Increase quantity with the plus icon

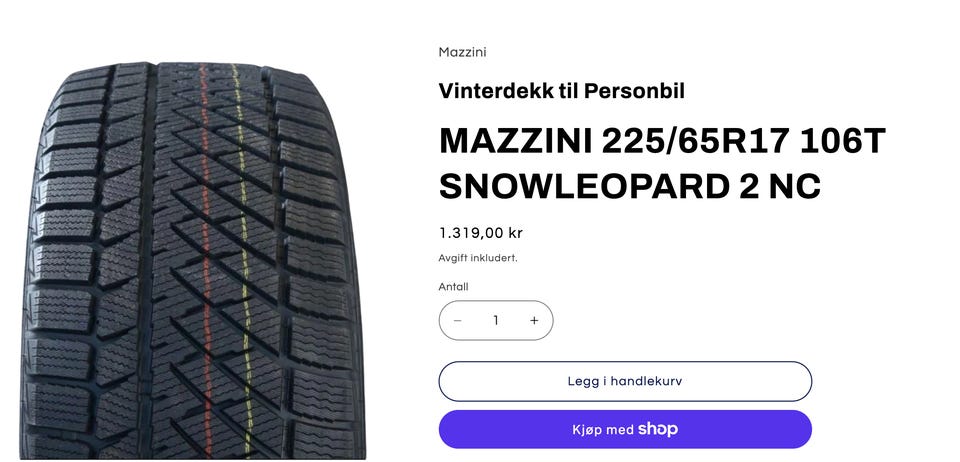pos(534,321)
